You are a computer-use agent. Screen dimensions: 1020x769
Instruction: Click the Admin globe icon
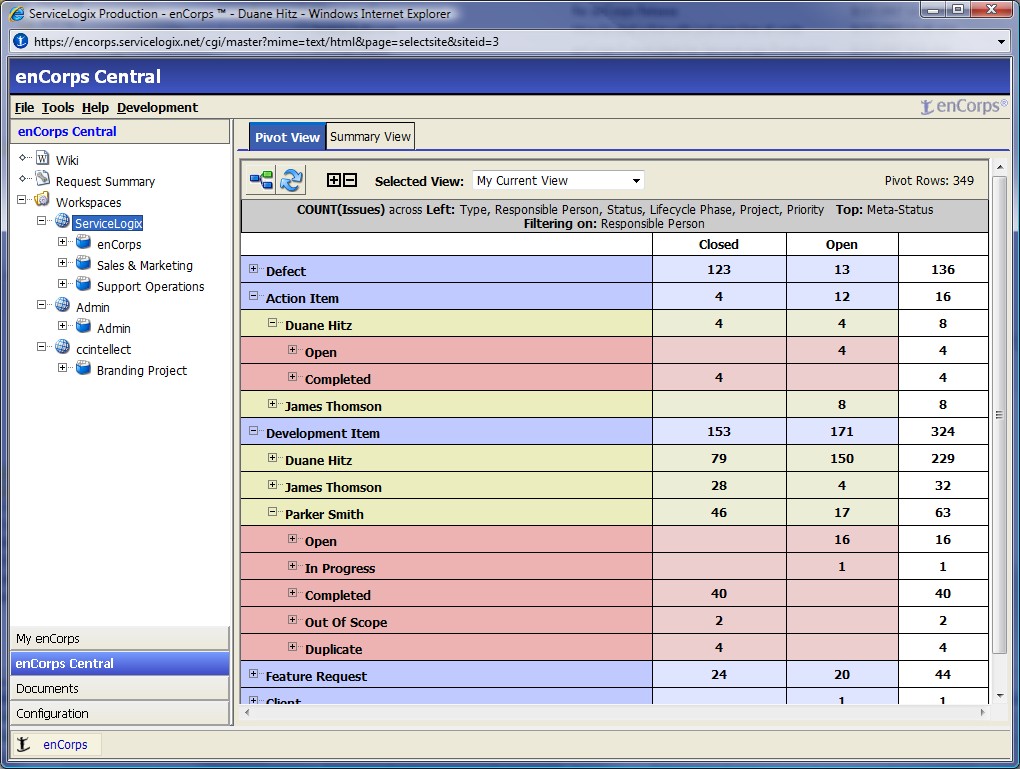(62, 304)
